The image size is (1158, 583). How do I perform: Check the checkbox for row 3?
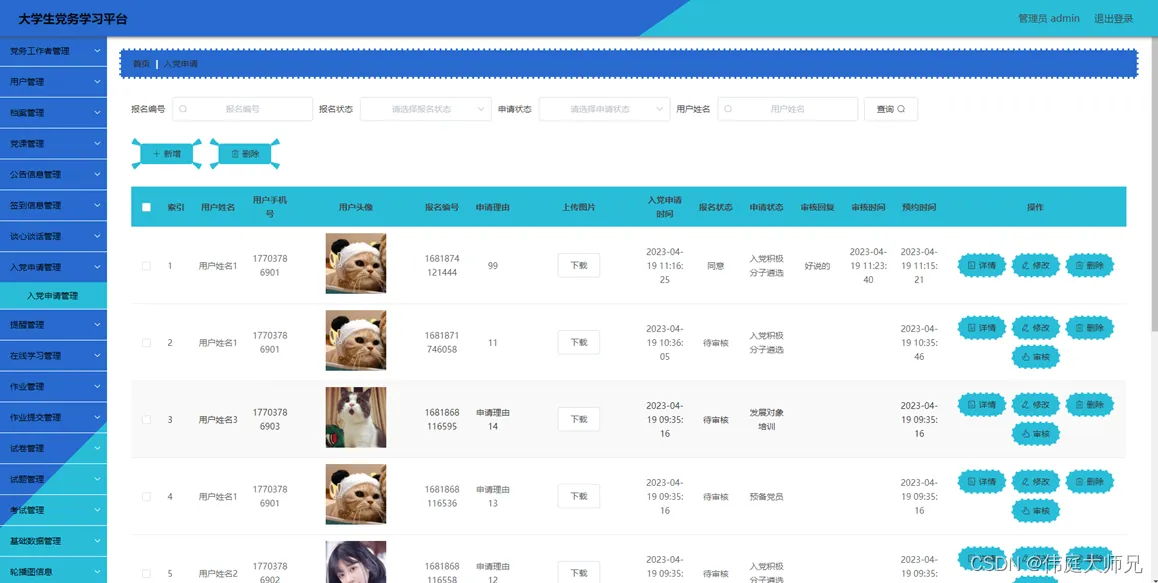[146, 419]
